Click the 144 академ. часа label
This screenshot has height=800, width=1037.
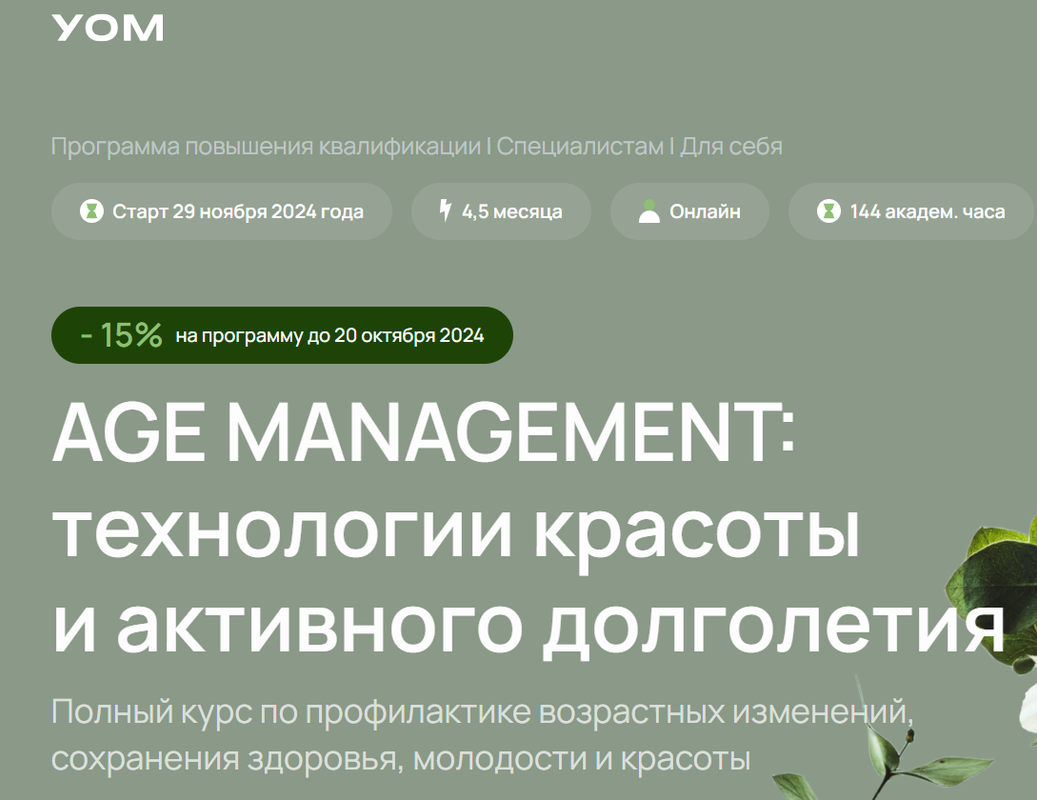pyautogui.click(x=927, y=212)
